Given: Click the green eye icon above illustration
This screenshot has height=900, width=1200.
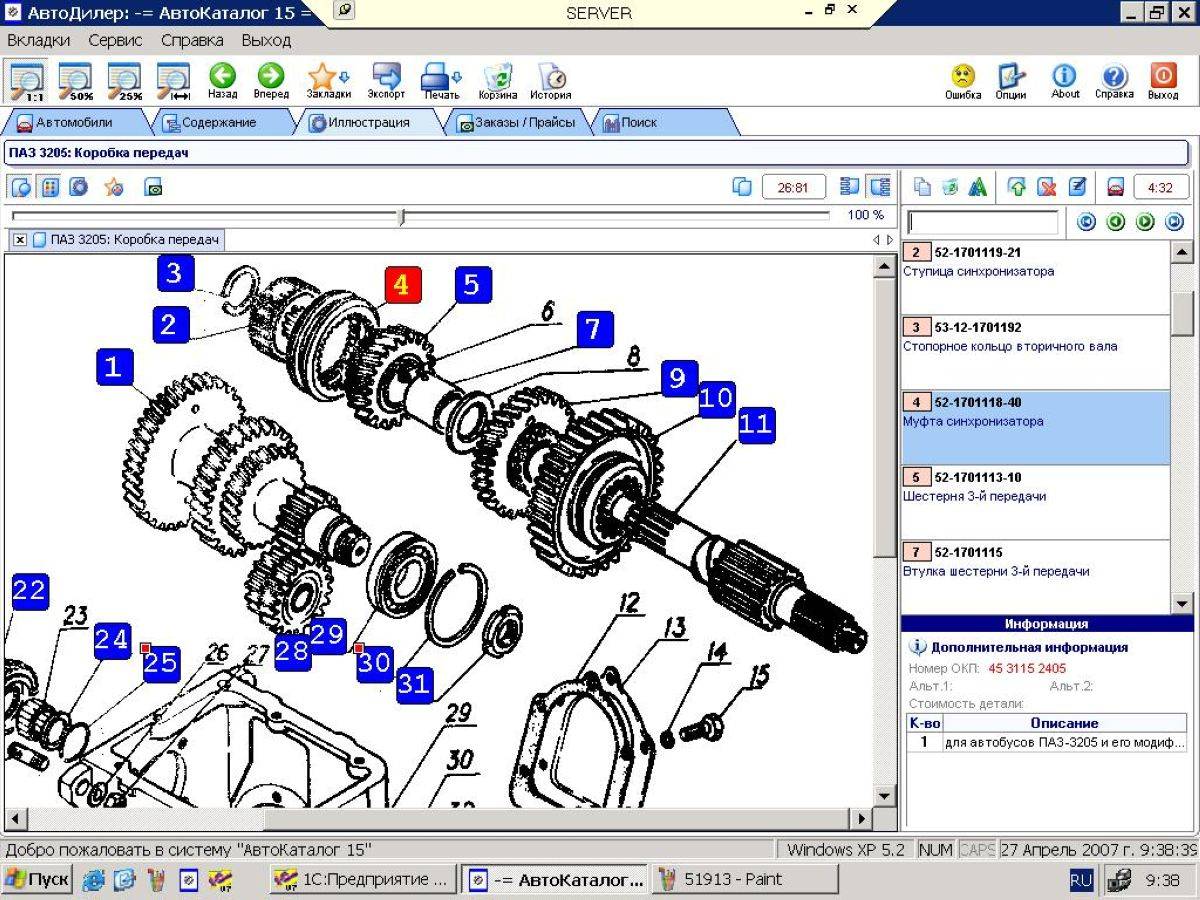Looking at the screenshot, I should (154, 187).
